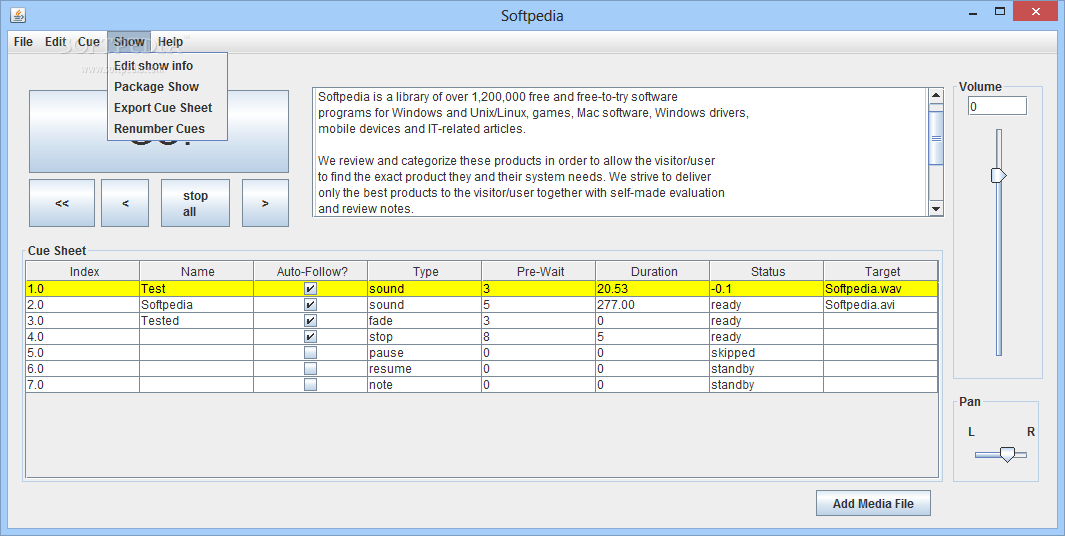This screenshot has width=1065, height=536.
Task: Click the description scrollbar up arrow
Action: pyautogui.click(x=936, y=96)
